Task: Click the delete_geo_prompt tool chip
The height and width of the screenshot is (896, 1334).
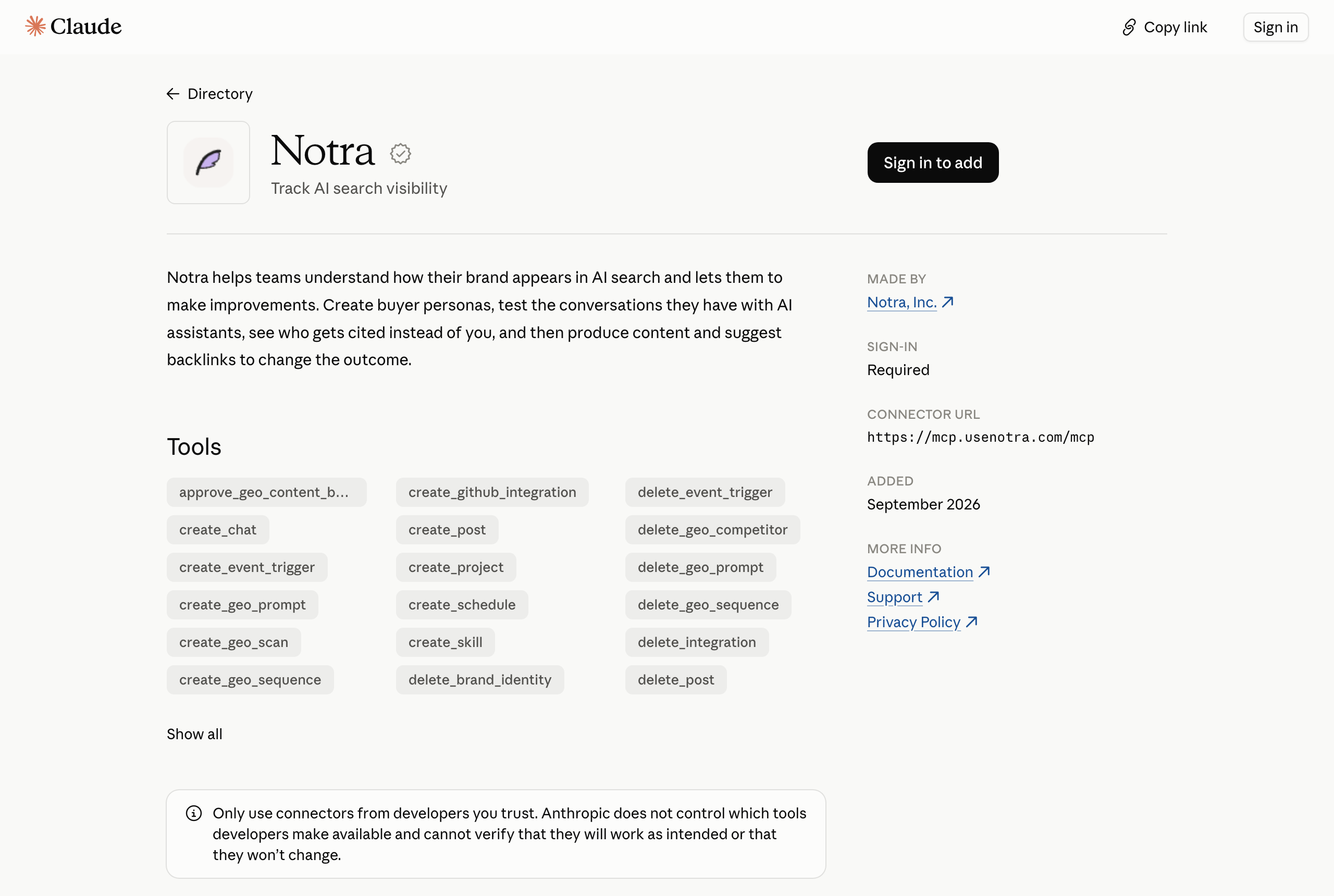Action: (x=700, y=567)
